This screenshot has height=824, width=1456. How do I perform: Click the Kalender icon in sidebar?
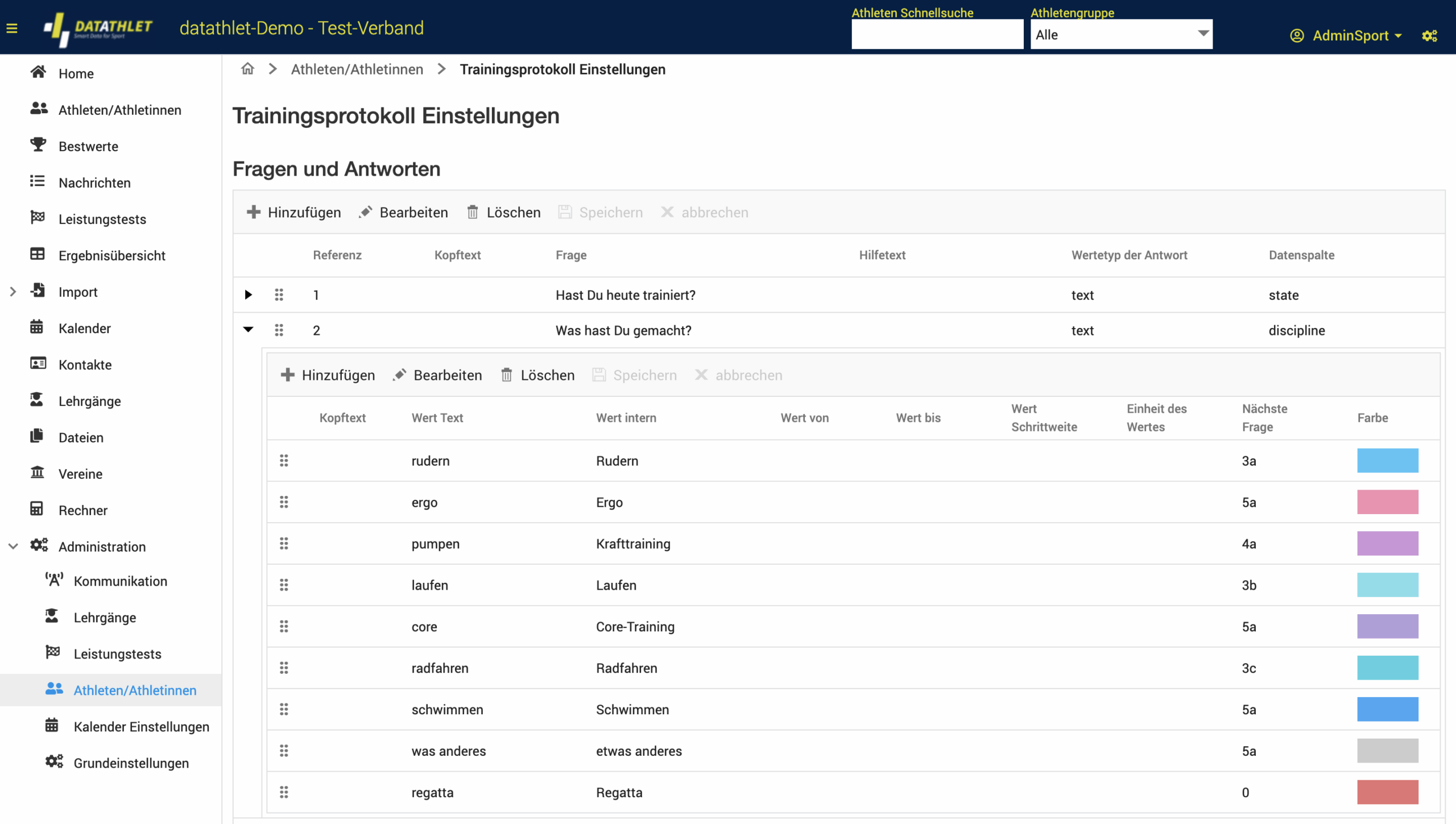(37, 327)
